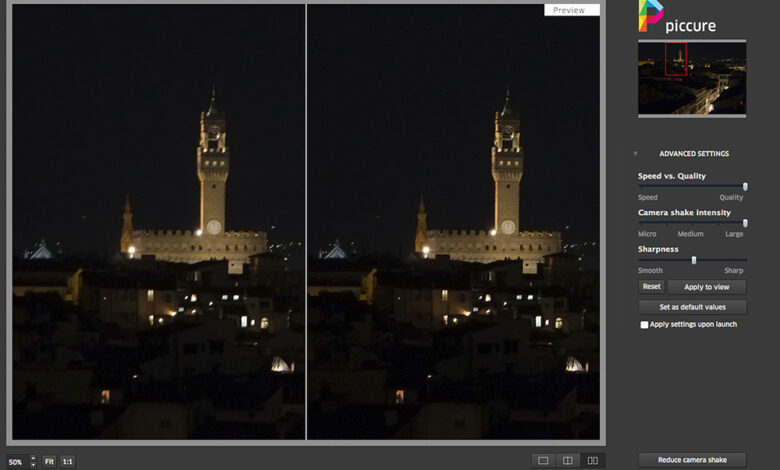This screenshot has height=470, width=780.
Task: Click the Sharpness slider handle
Action: pos(693,260)
